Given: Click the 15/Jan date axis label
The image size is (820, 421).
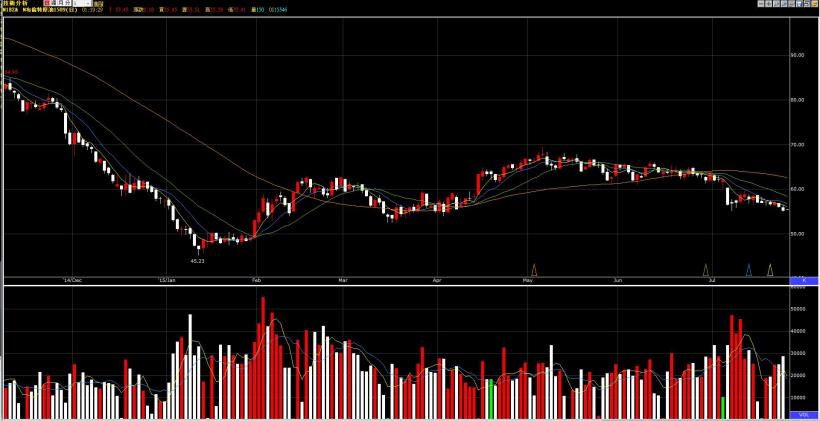Looking at the screenshot, I should pos(168,280).
